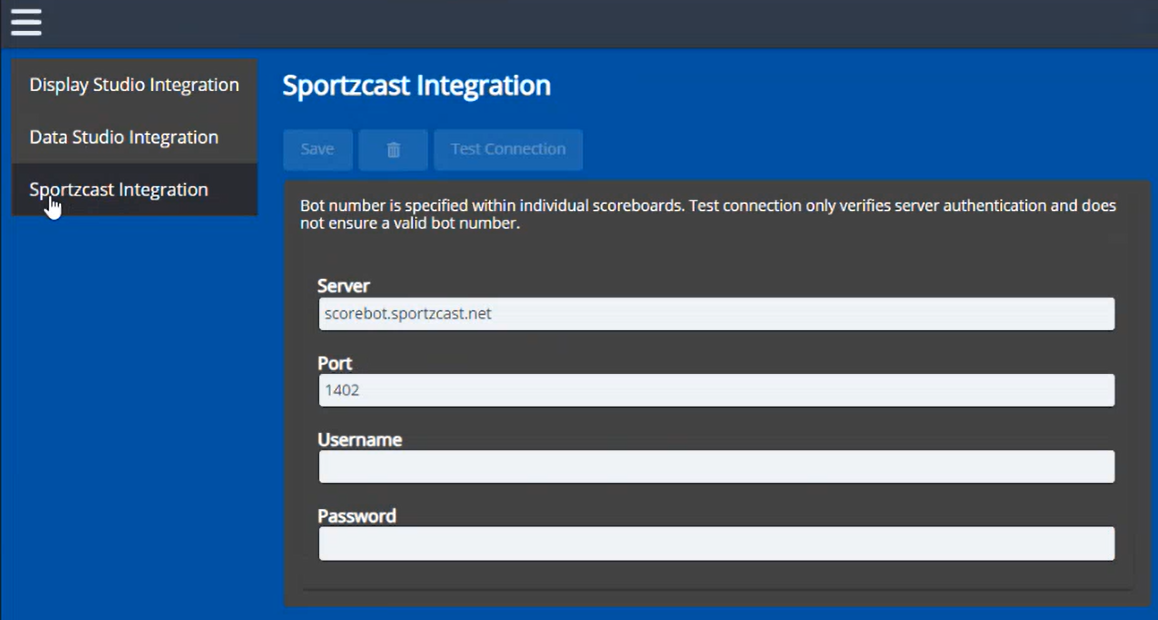The height and width of the screenshot is (620, 1158).
Task: Click the Username field label
Action: (x=359, y=440)
